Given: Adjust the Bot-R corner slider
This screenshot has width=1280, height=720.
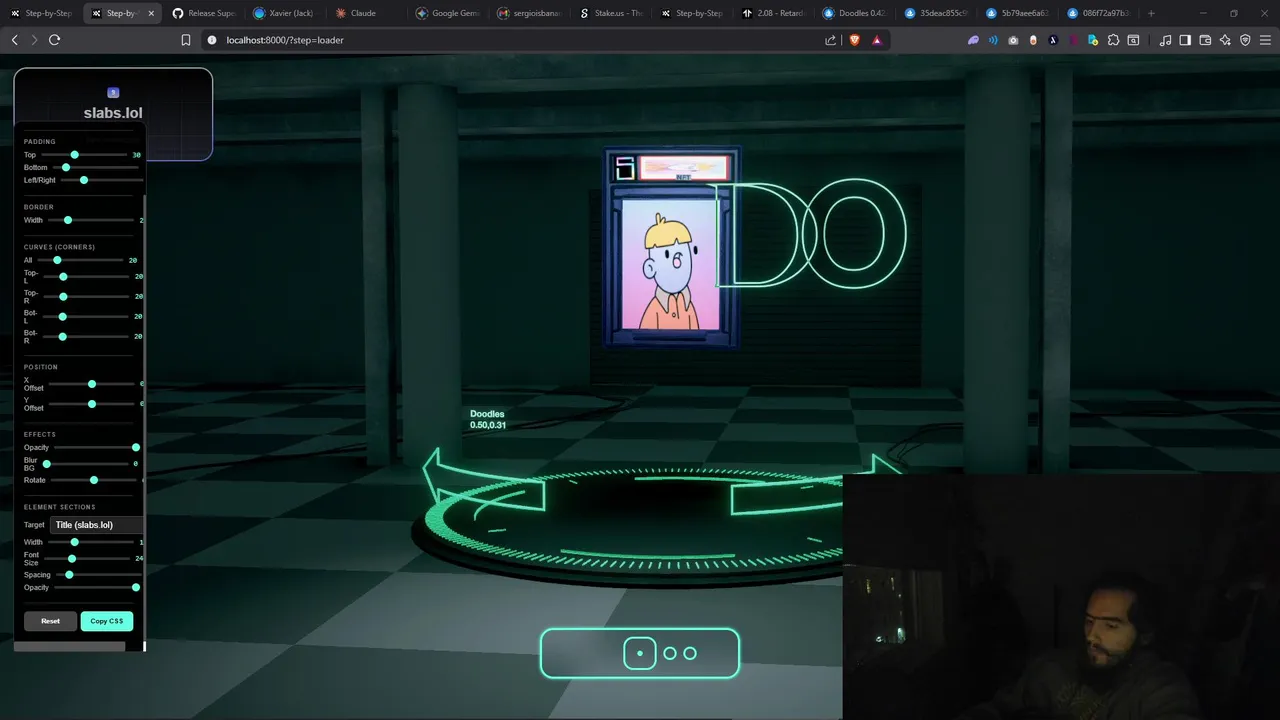Looking at the screenshot, I should click(x=88, y=336).
